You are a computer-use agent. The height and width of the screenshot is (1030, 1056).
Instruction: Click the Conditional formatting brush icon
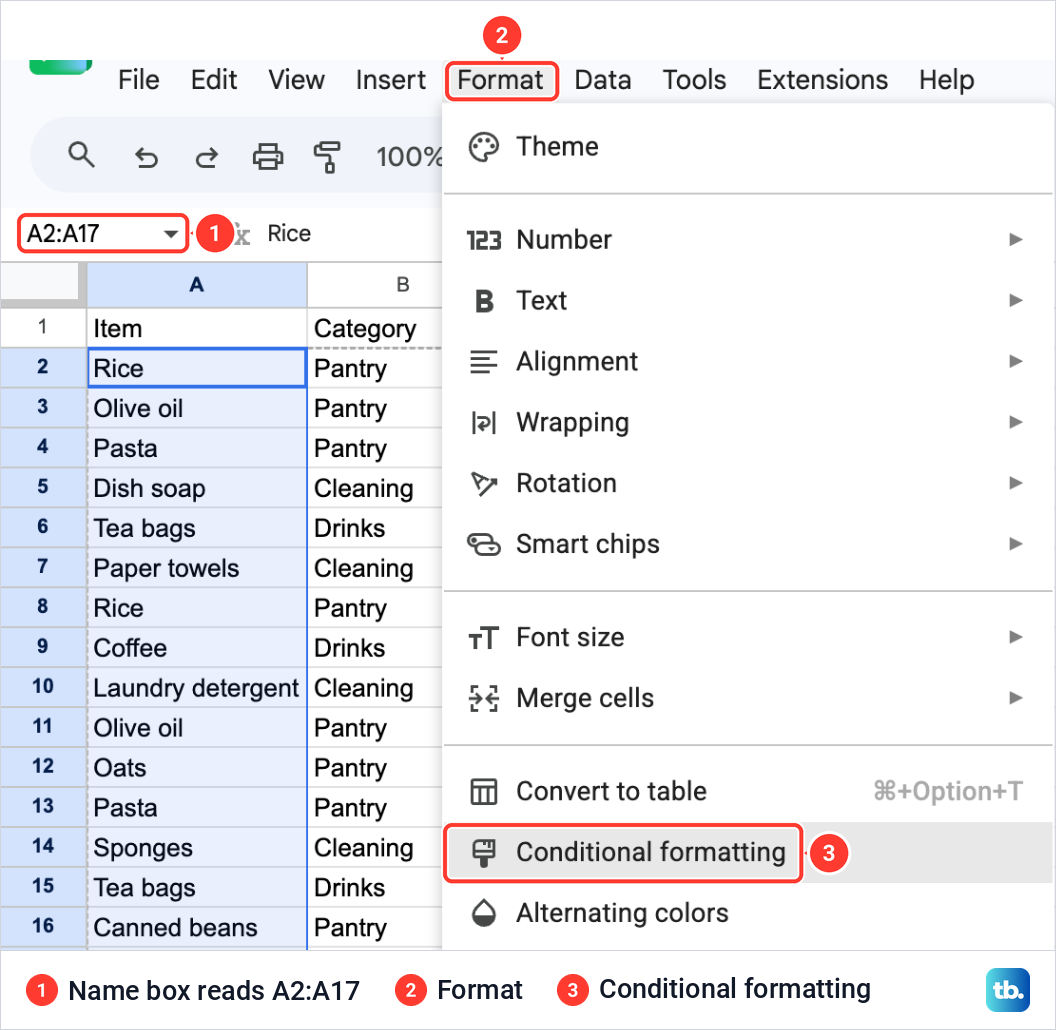tap(484, 853)
